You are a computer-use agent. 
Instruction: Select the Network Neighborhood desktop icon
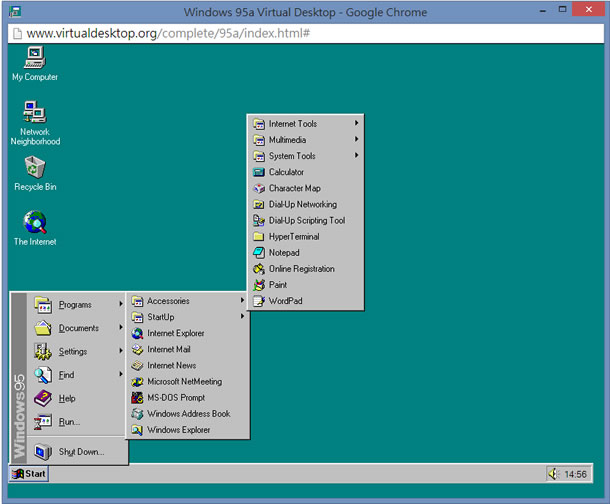(x=35, y=123)
